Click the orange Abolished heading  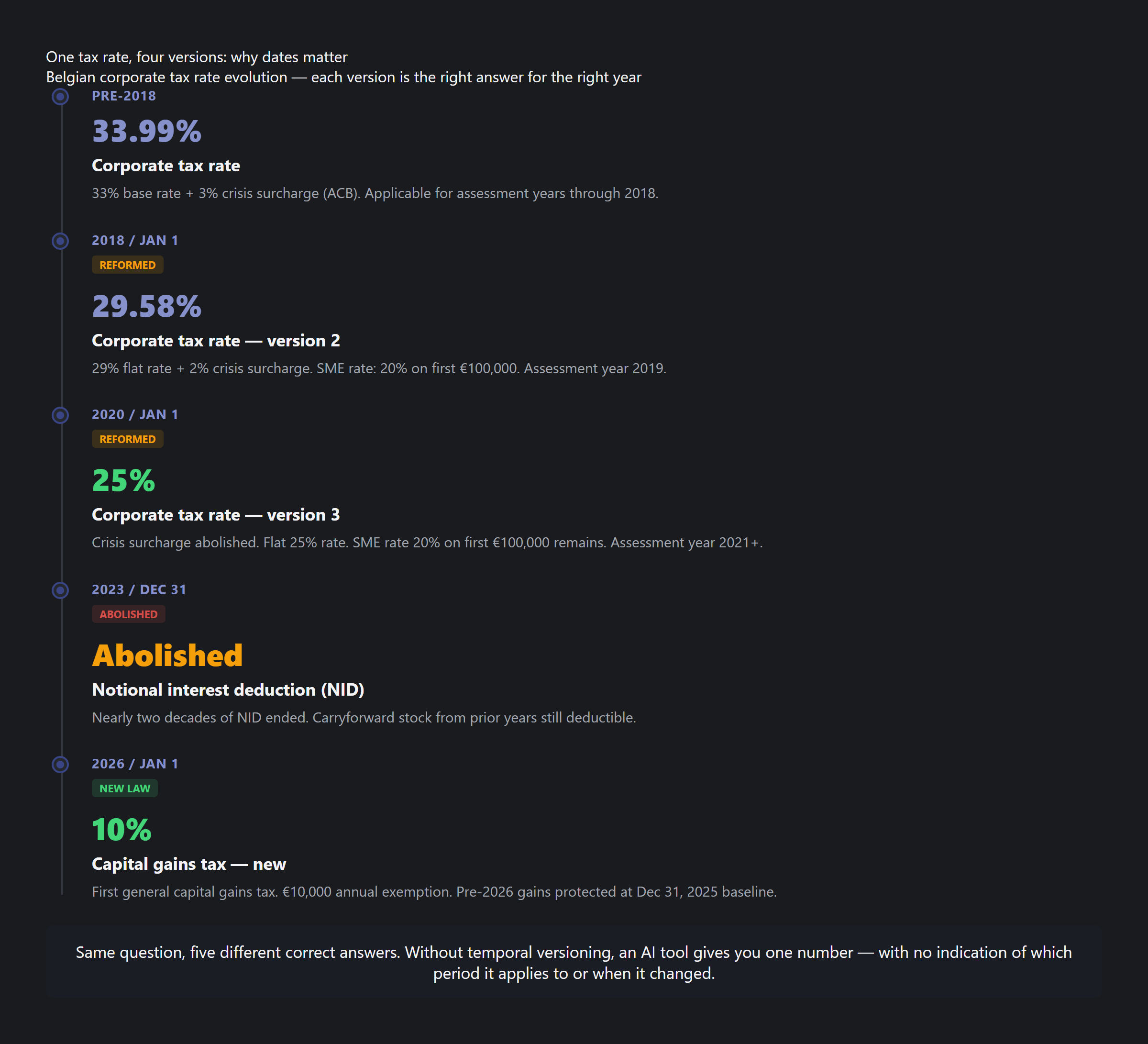167,655
